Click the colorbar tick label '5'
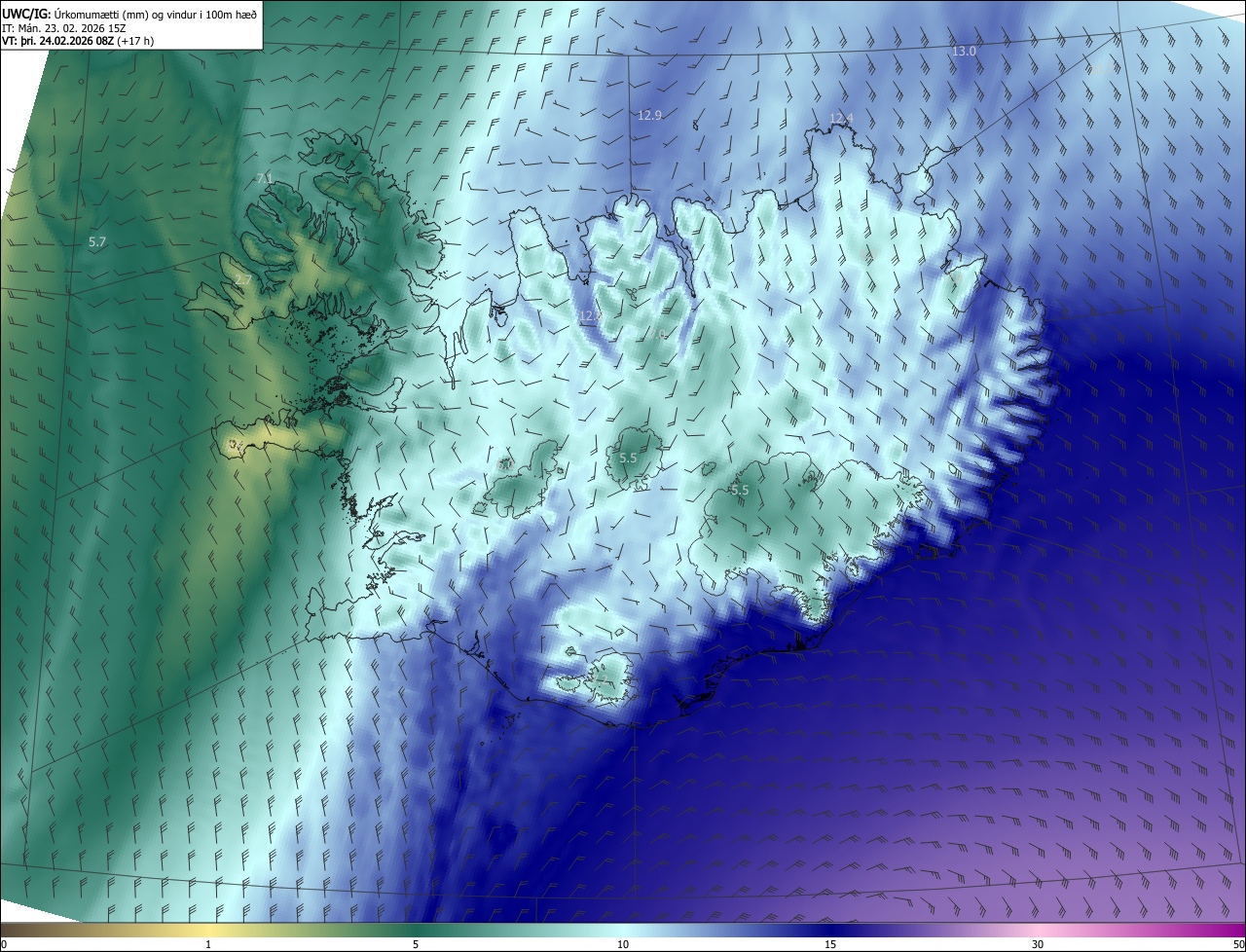Screen dimensions: 1246x952 tap(416, 944)
